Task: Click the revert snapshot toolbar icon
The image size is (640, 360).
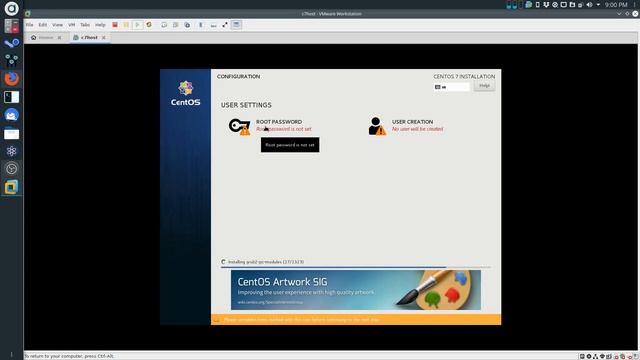Action: pyautogui.click(x=176, y=25)
